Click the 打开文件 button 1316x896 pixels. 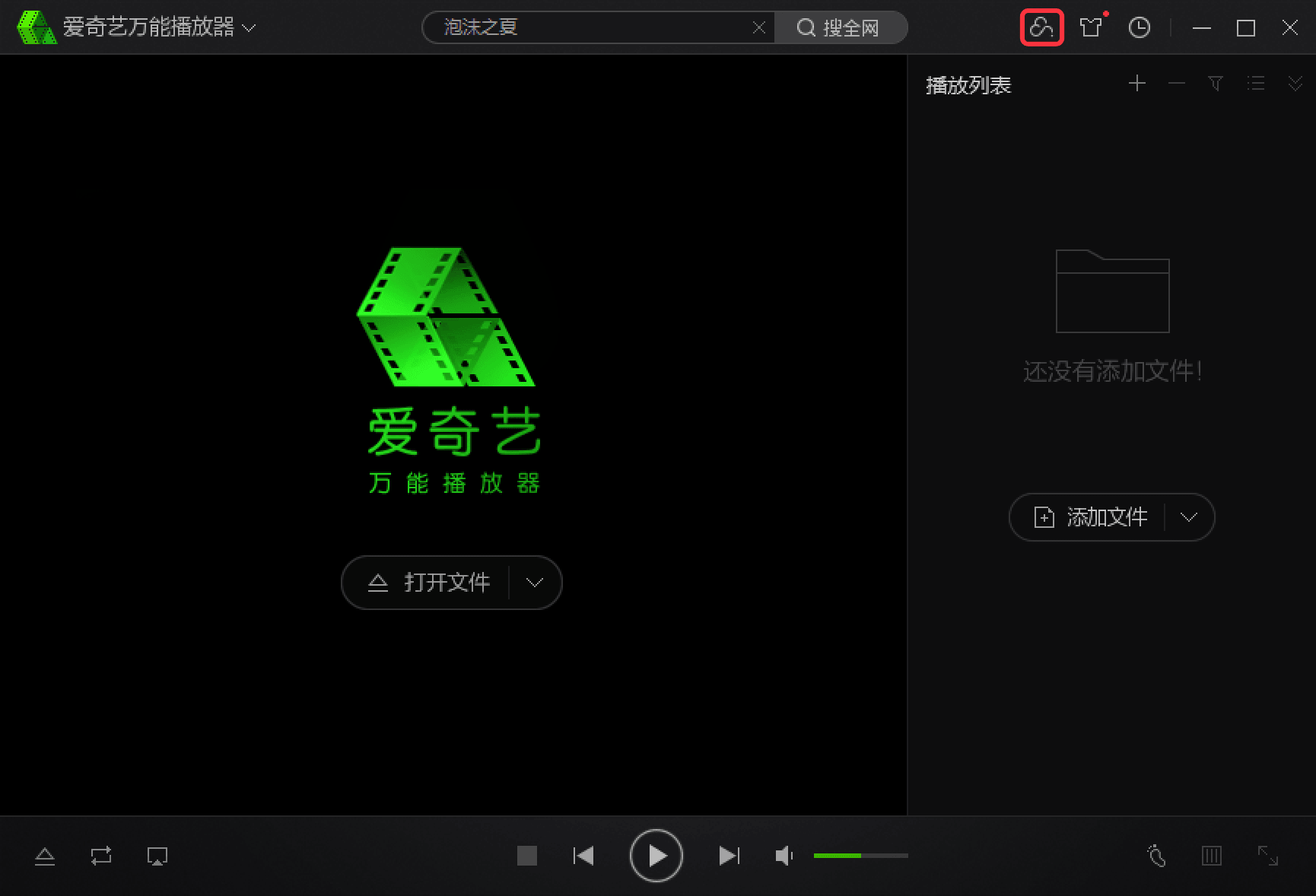point(428,583)
